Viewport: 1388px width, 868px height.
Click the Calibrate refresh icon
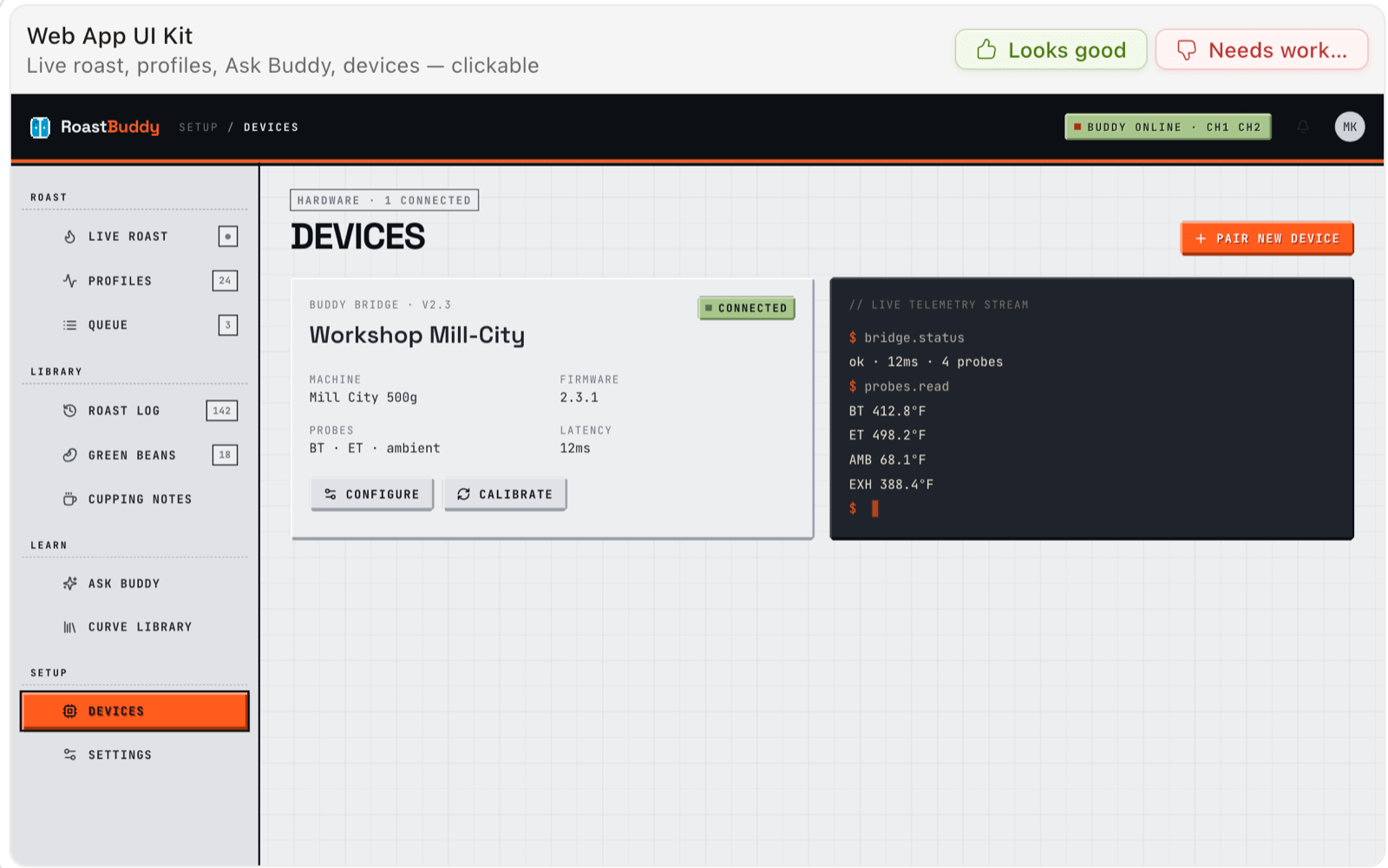(463, 493)
